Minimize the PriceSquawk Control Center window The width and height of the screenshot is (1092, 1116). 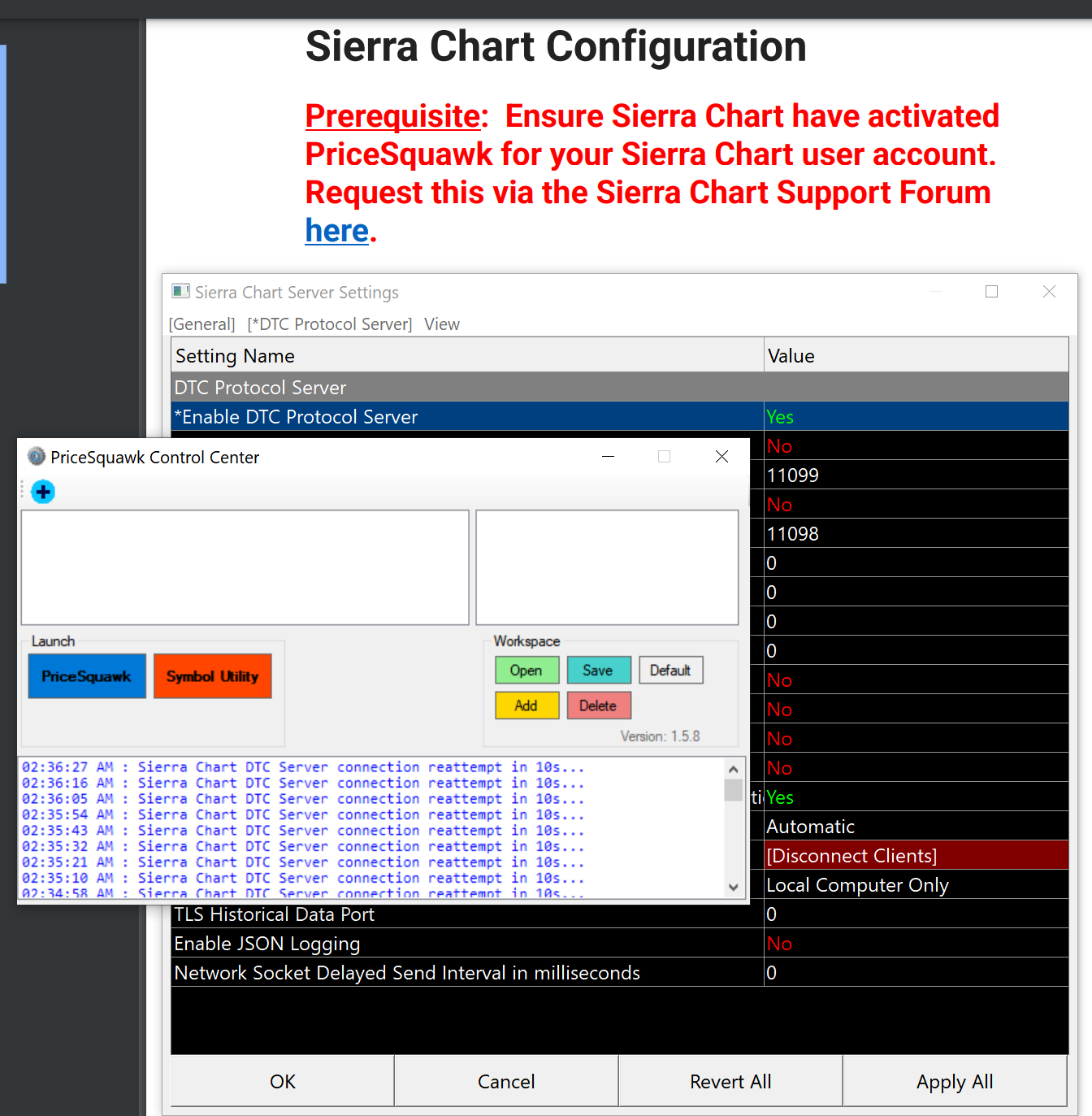(608, 457)
